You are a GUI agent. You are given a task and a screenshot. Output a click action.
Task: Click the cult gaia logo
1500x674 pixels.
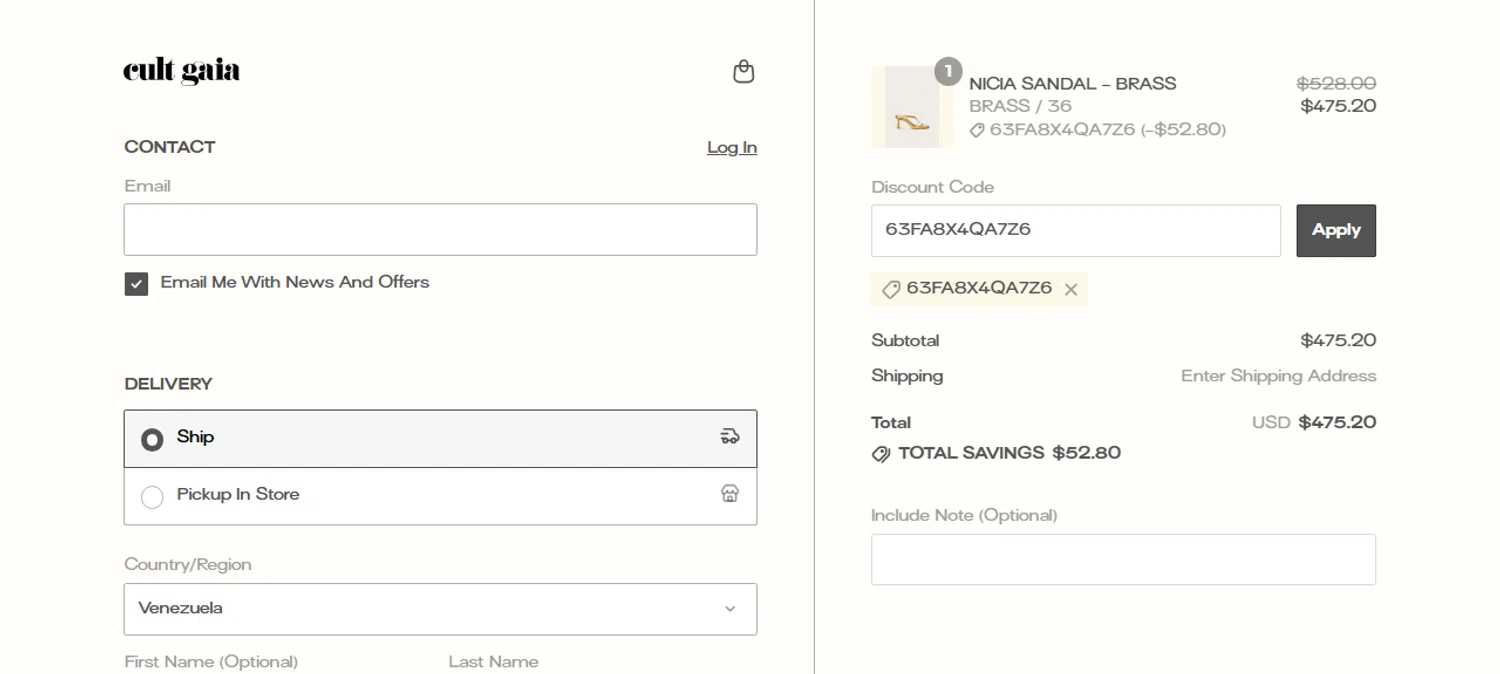[x=181, y=71]
